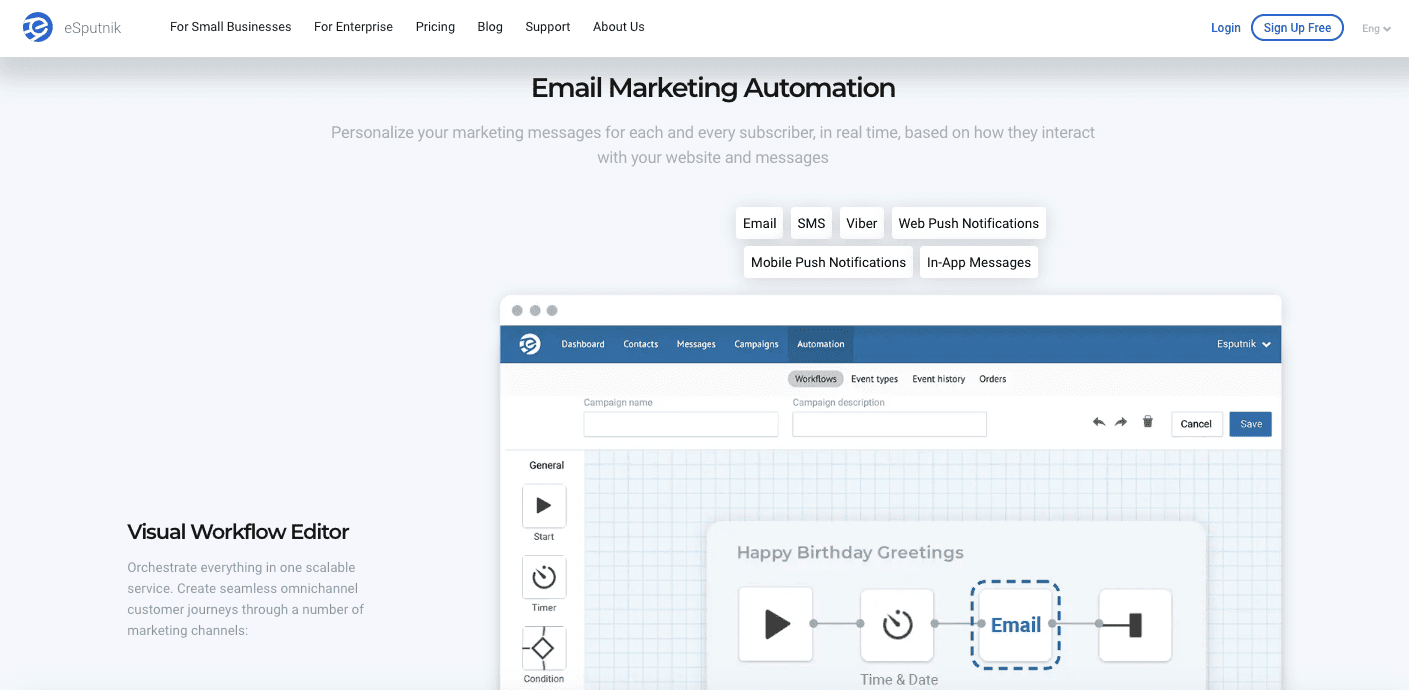Image resolution: width=1409 pixels, height=690 pixels.
Task: Select the Email channel tag
Action: 759,222
